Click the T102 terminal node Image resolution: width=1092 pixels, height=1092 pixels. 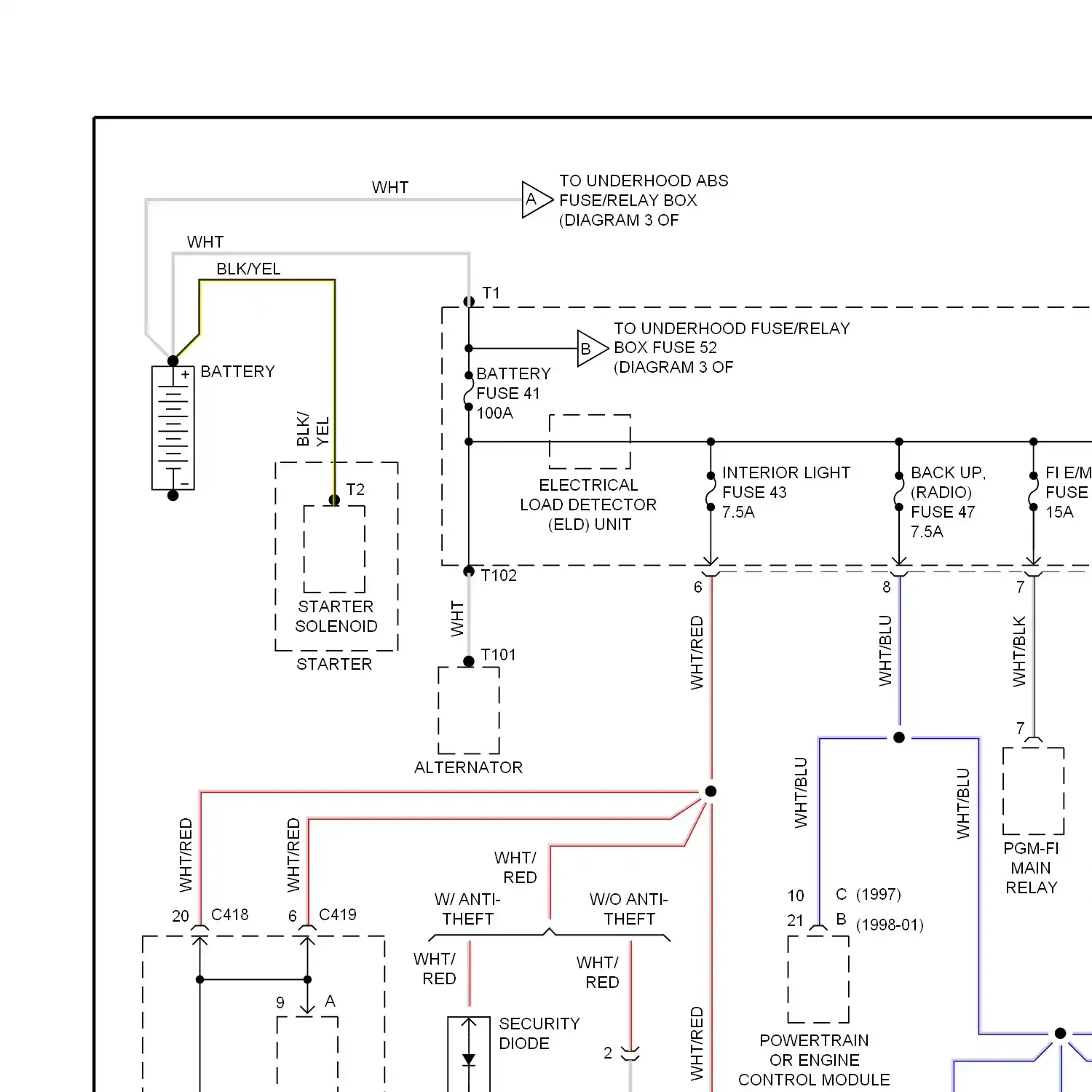tap(469, 571)
